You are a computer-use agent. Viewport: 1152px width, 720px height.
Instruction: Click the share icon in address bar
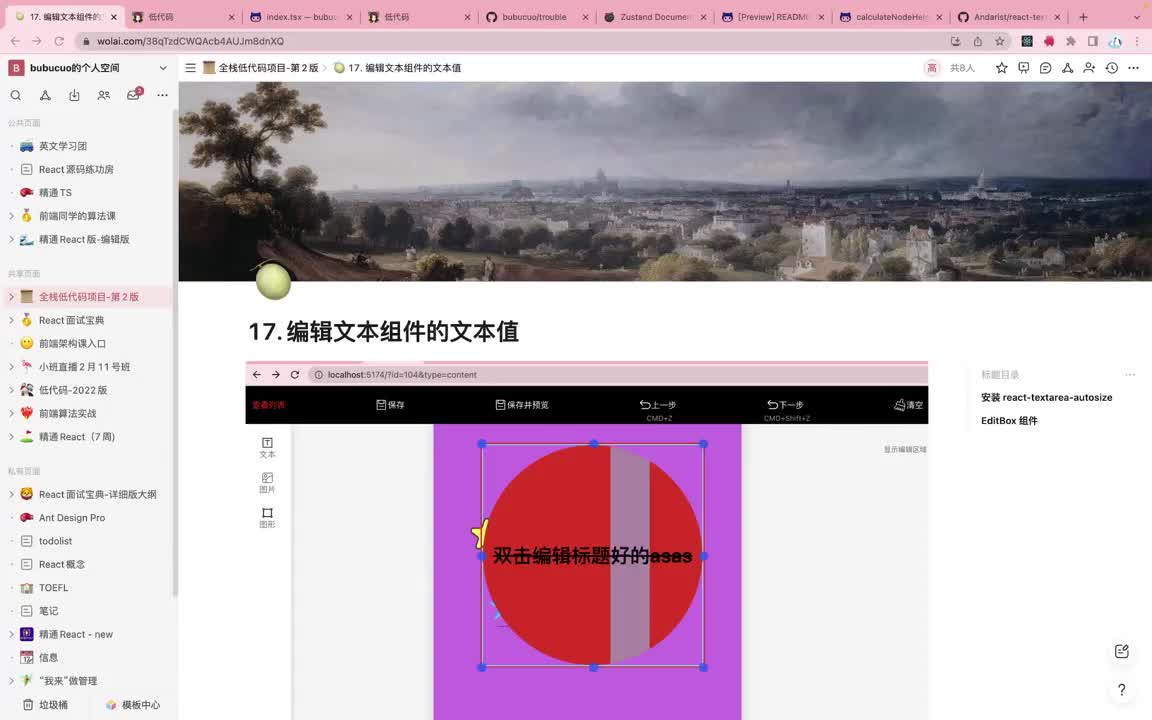pyautogui.click(x=978, y=41)
